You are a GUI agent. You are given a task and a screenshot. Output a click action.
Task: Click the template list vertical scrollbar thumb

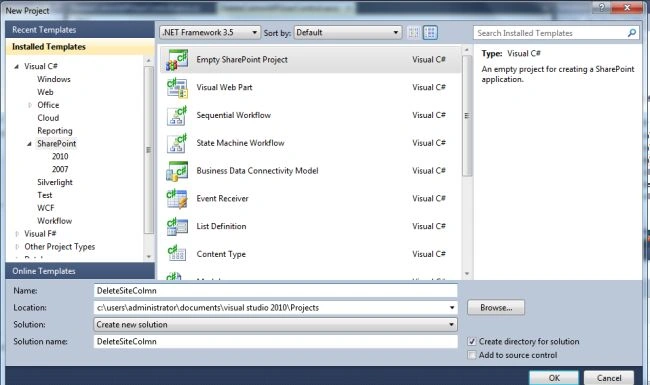467,116
